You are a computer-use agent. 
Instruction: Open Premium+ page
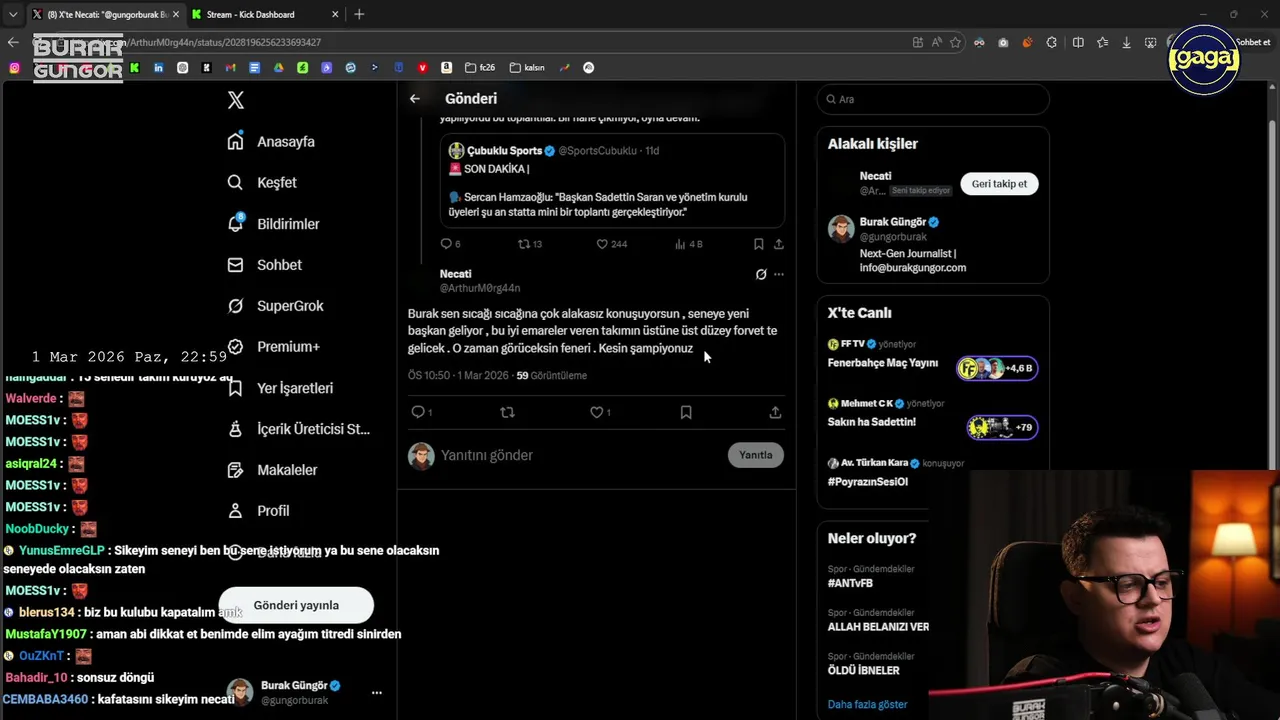click(273, 347)
